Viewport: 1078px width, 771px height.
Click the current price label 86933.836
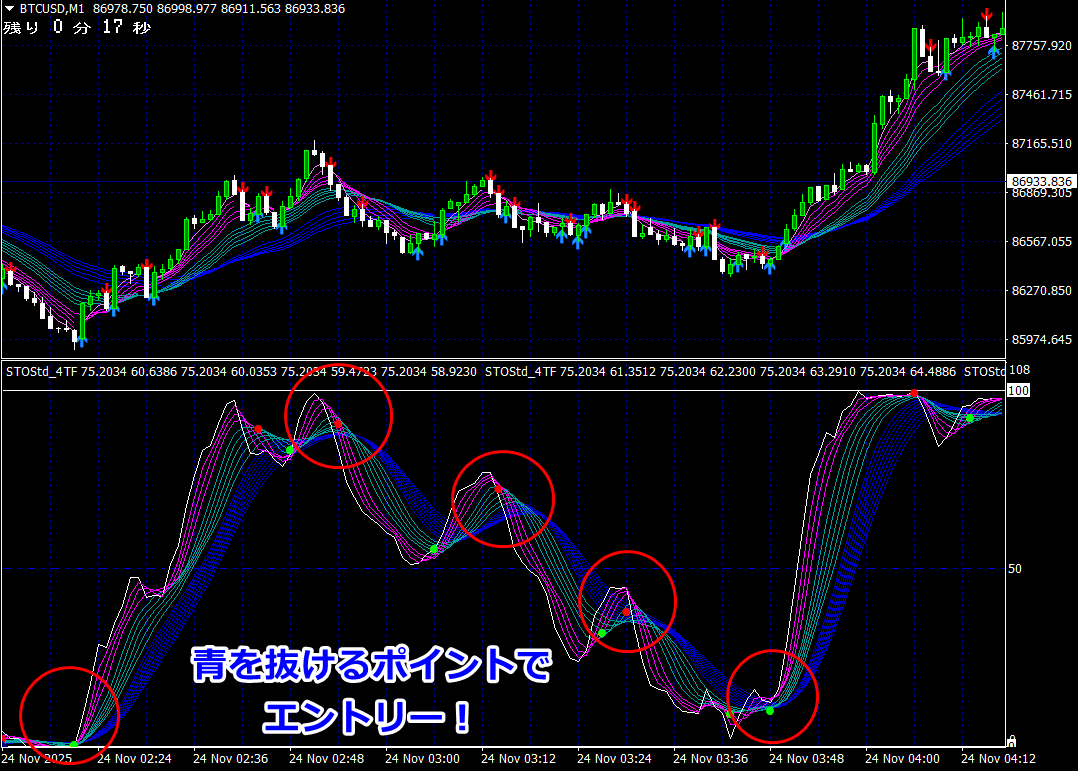pos(1041,181)
